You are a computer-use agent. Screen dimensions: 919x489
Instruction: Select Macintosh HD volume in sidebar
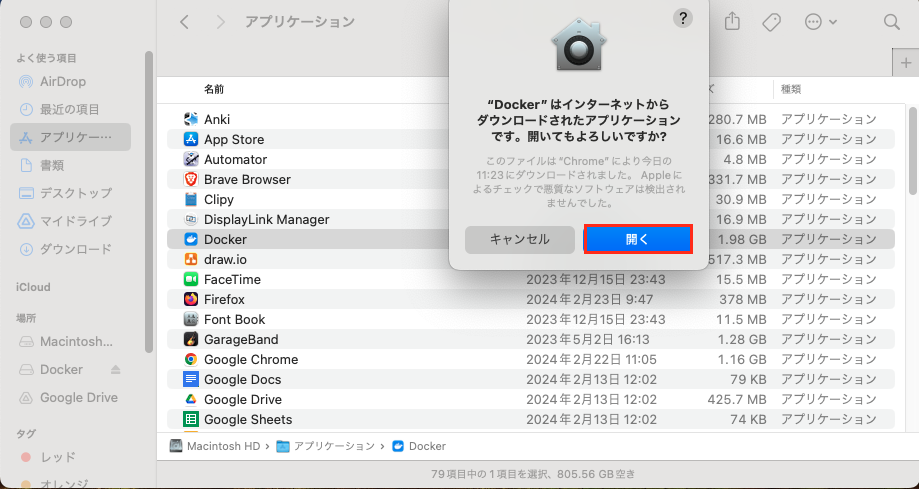[x=70, y=342]
